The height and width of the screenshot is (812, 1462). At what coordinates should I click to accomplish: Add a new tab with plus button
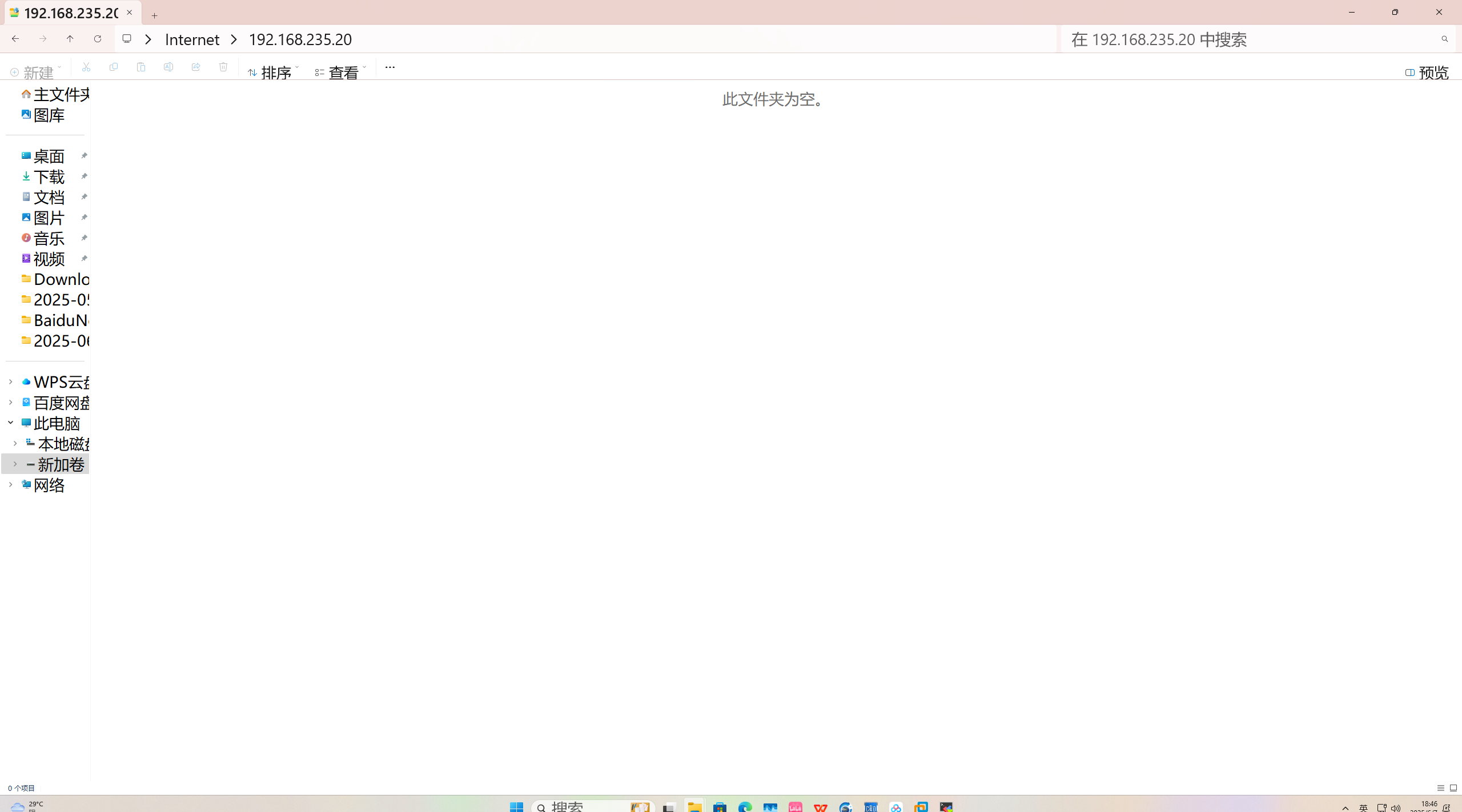tap(154, 15)
